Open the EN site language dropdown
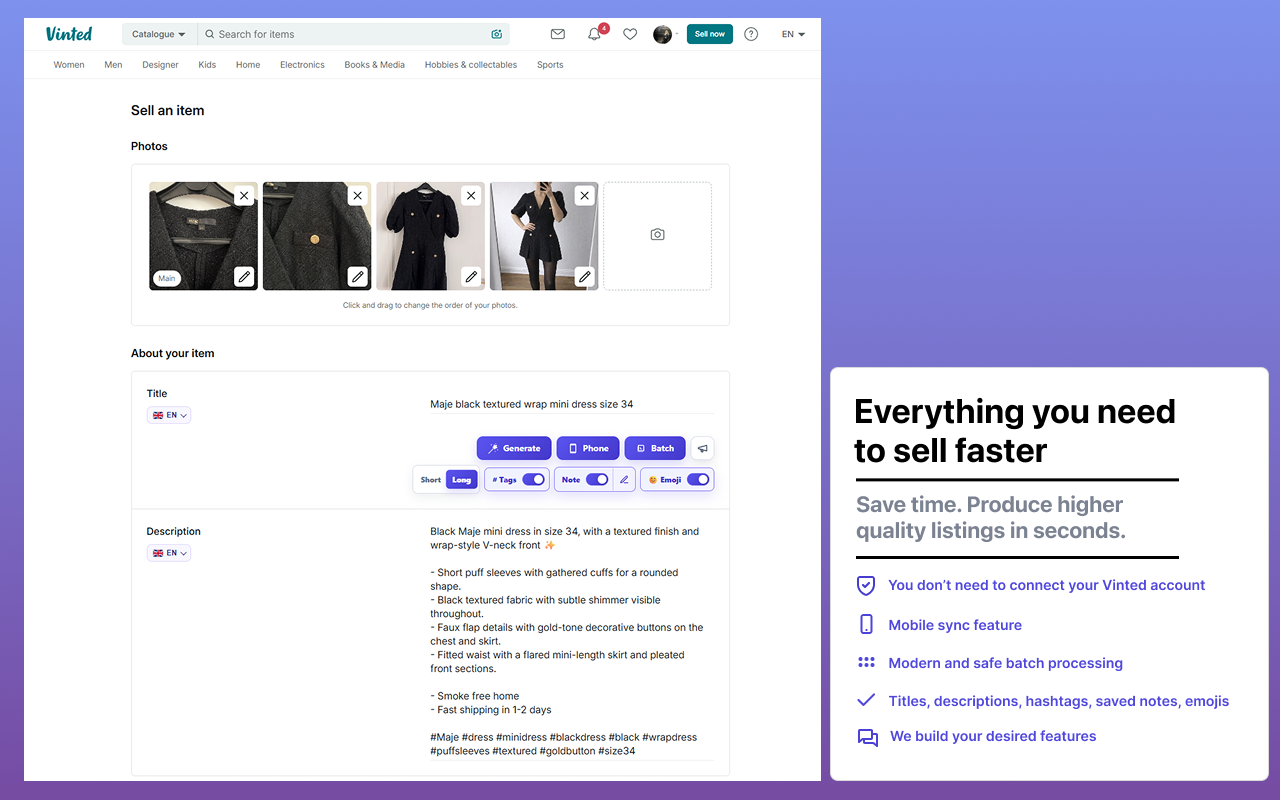 (793, 34)
